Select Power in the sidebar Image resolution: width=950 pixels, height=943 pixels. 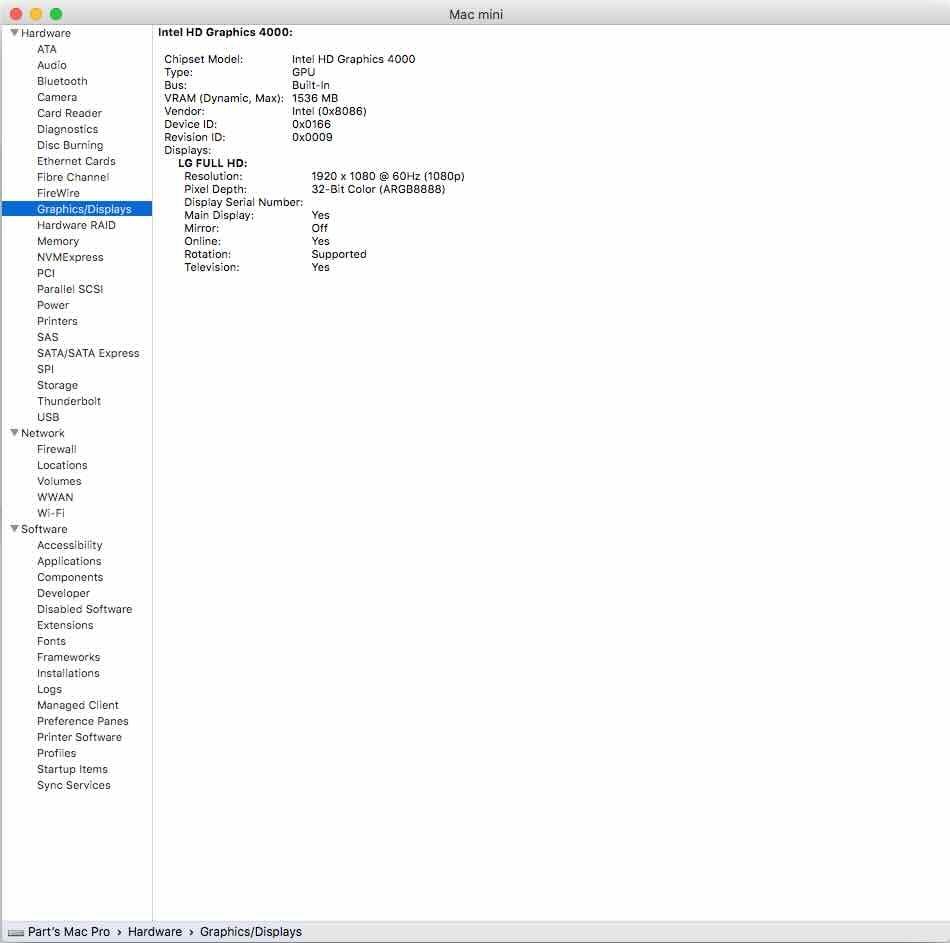[53, 305]
